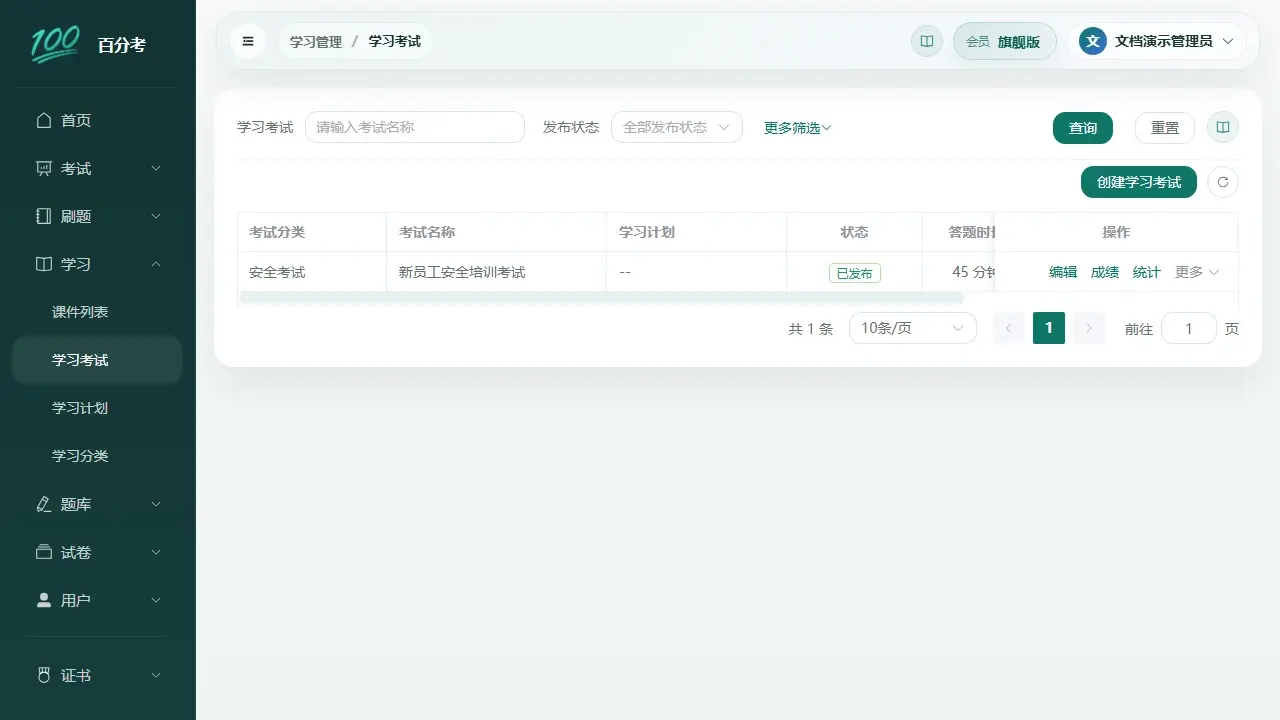
Task: Focus the 请输入考试名称 search field
Action: [415, 127]
